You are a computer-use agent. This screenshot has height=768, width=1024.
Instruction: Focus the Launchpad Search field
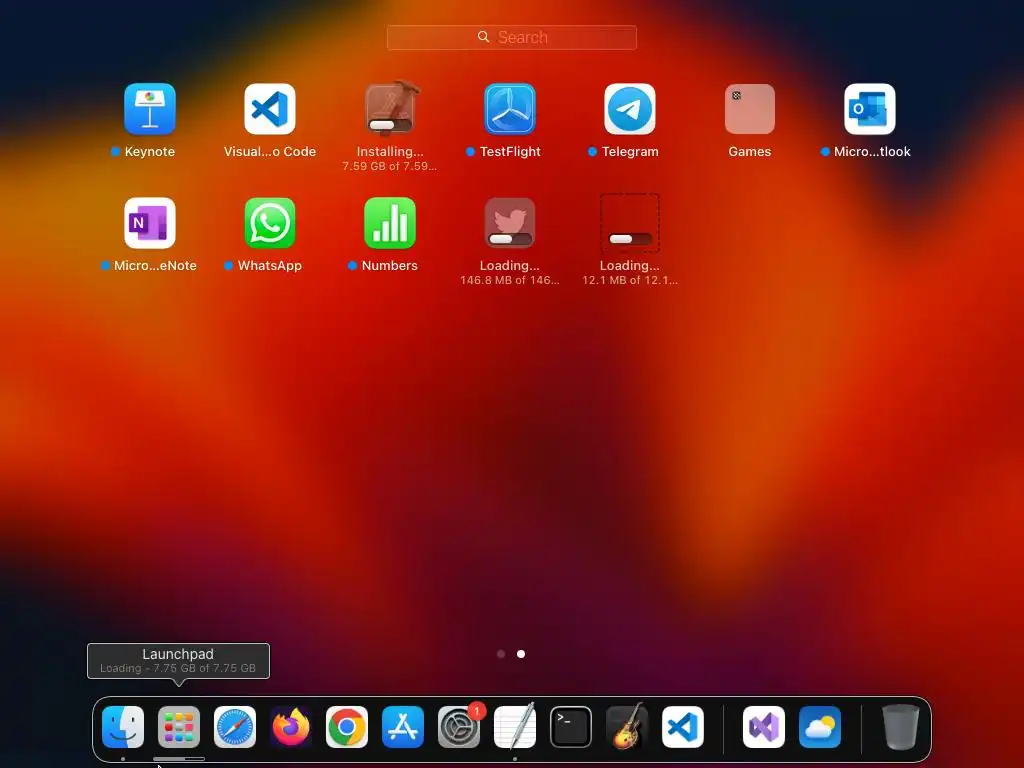(512, 37)
